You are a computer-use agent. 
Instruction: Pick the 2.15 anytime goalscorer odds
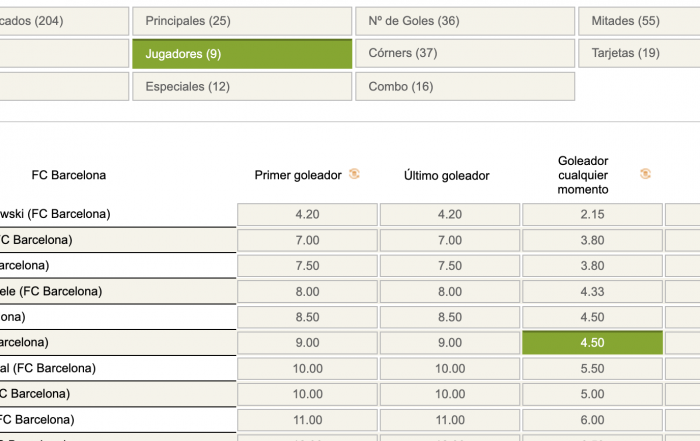[x=592, y=214]
